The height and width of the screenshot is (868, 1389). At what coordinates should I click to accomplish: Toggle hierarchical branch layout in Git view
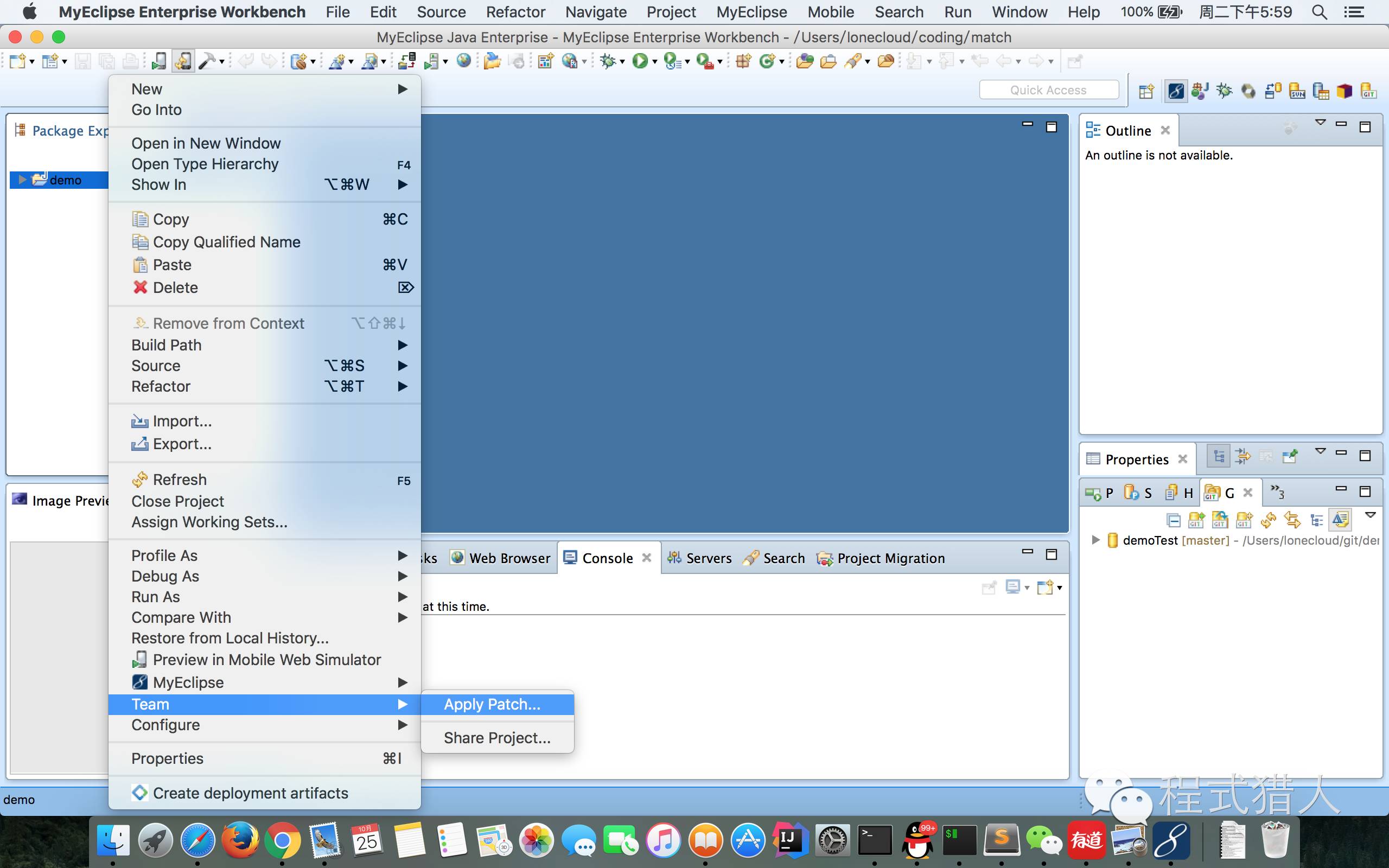click(x=1317, y=520)
